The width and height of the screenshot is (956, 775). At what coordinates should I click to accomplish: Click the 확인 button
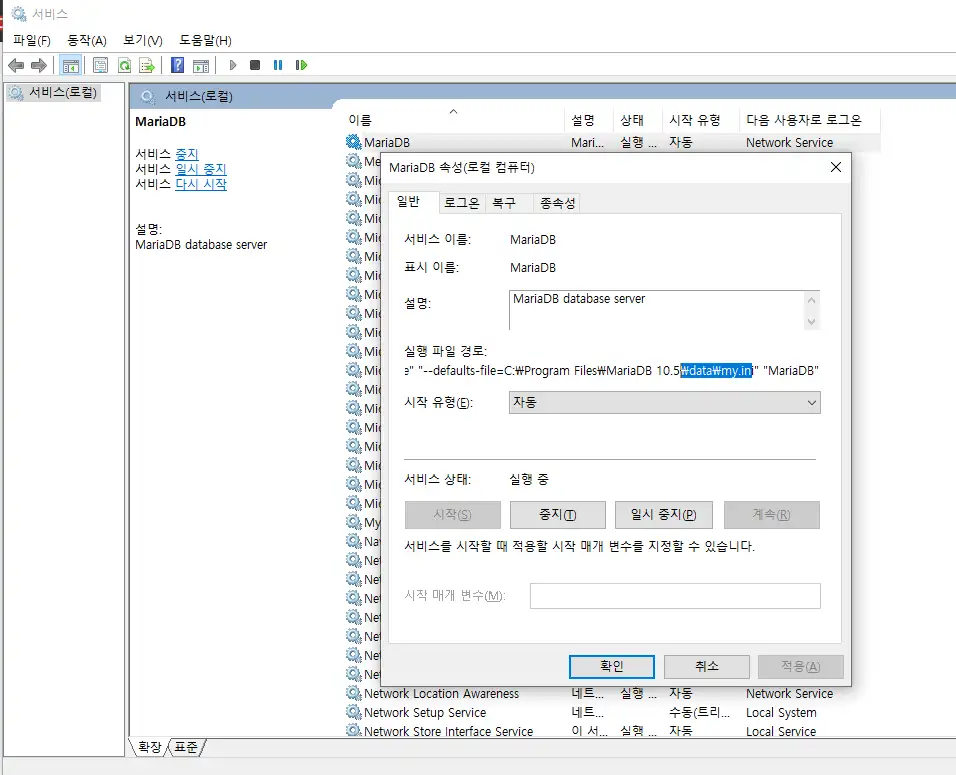pyautogui.click(x=612, y=666)
